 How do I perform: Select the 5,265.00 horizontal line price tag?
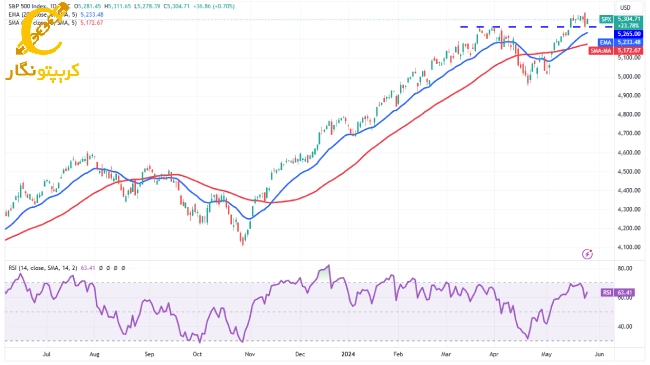click(x=628, y=34)
